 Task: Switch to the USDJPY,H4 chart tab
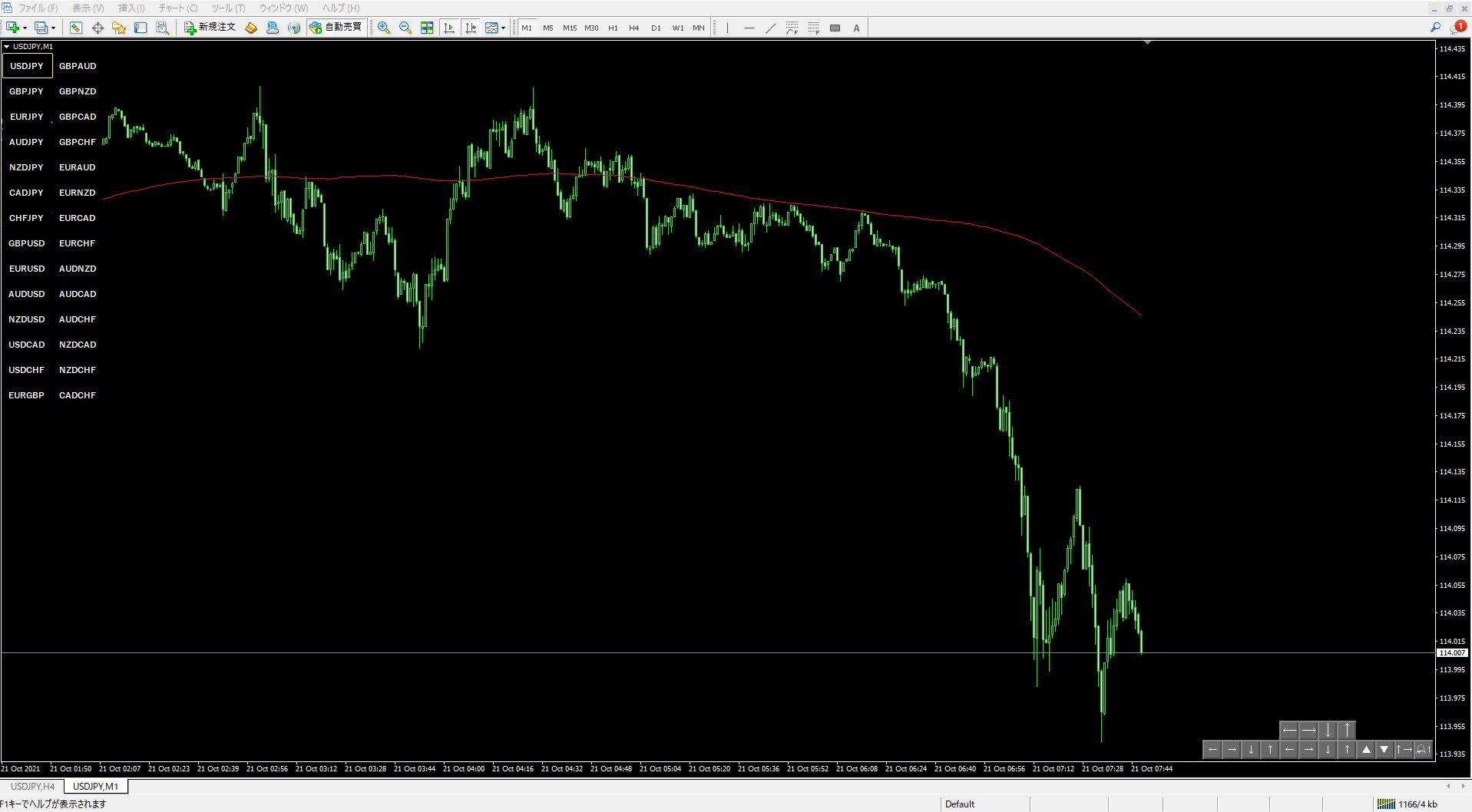(x=33, y=787)
